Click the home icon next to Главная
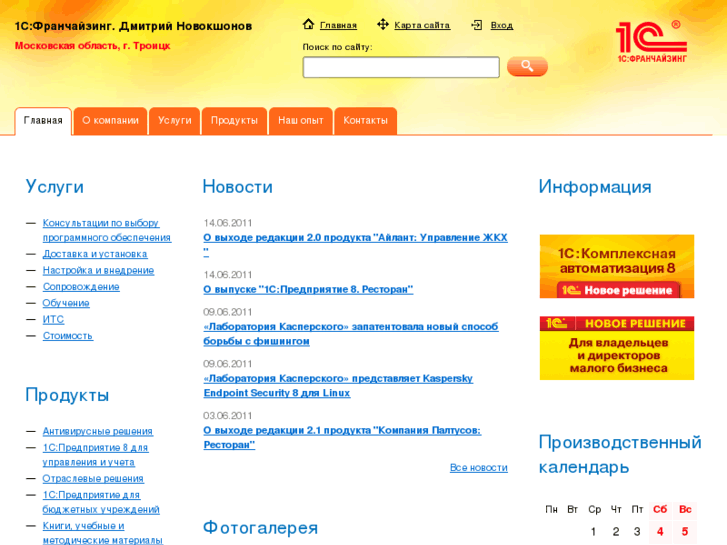 pyautogui.click(x=308, y=24)
